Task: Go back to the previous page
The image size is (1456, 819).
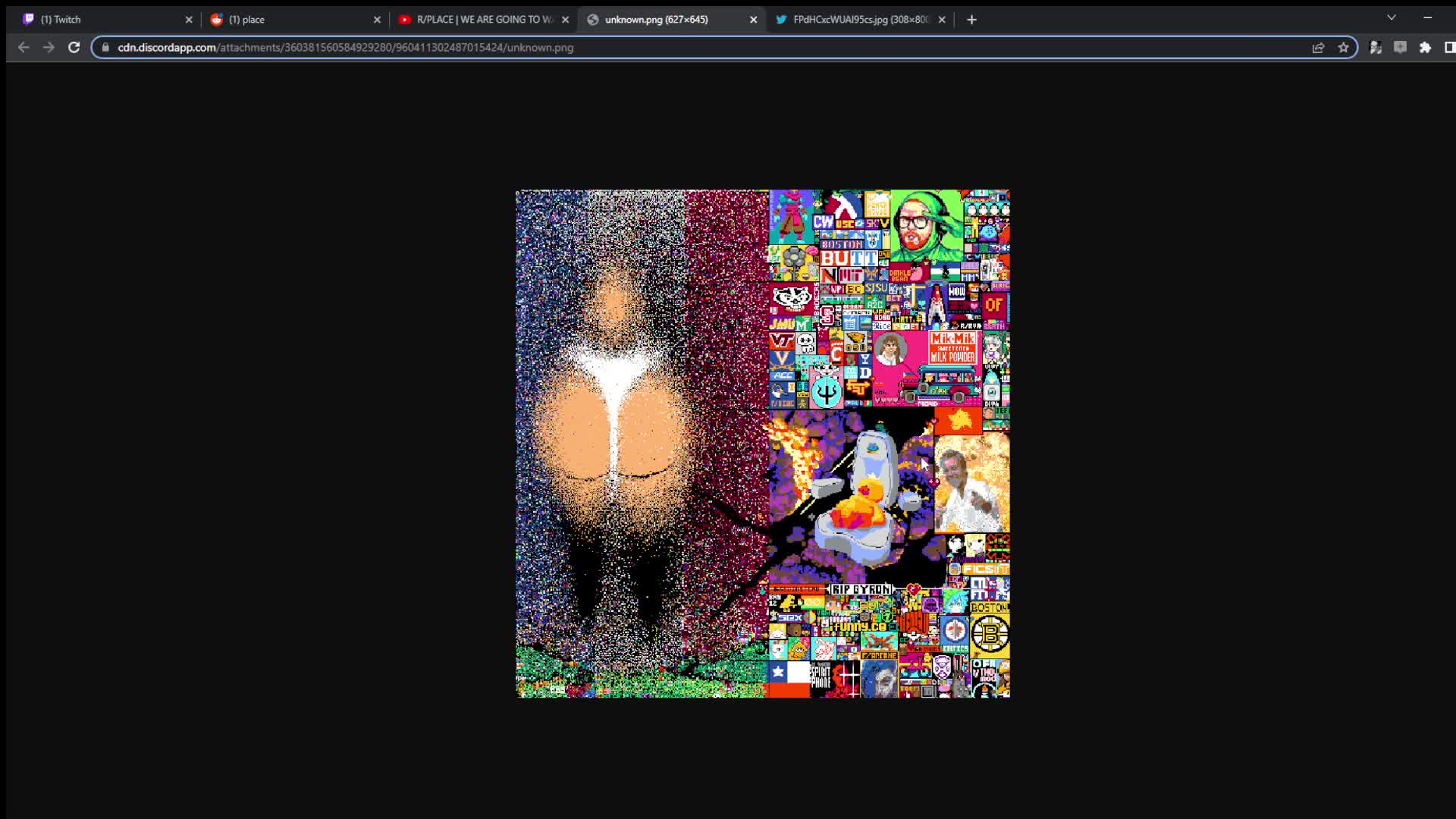Action: coord(24,47)
